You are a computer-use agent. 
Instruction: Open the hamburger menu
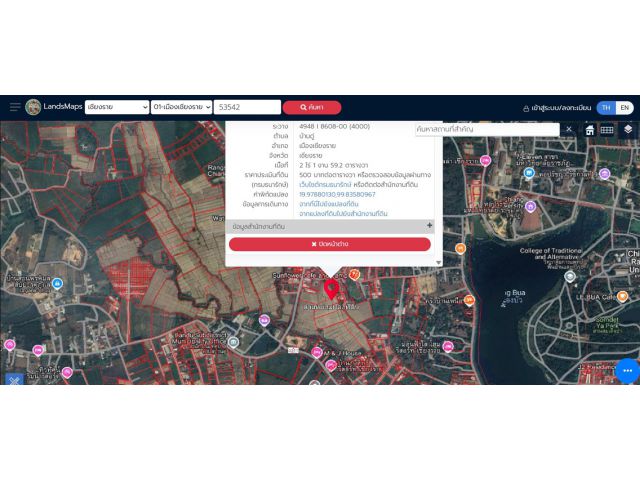pyautogui.click(x=15, y=107)
